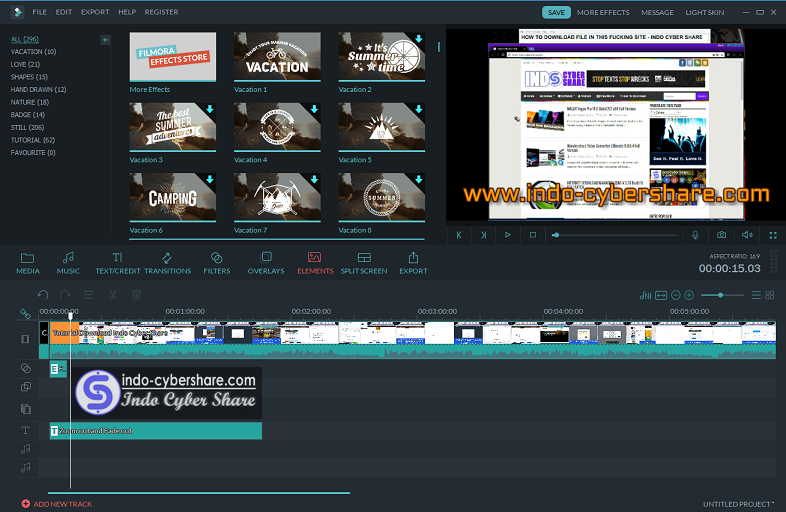Open the preview volume control

pyautogui.click(x=747, y=235)
